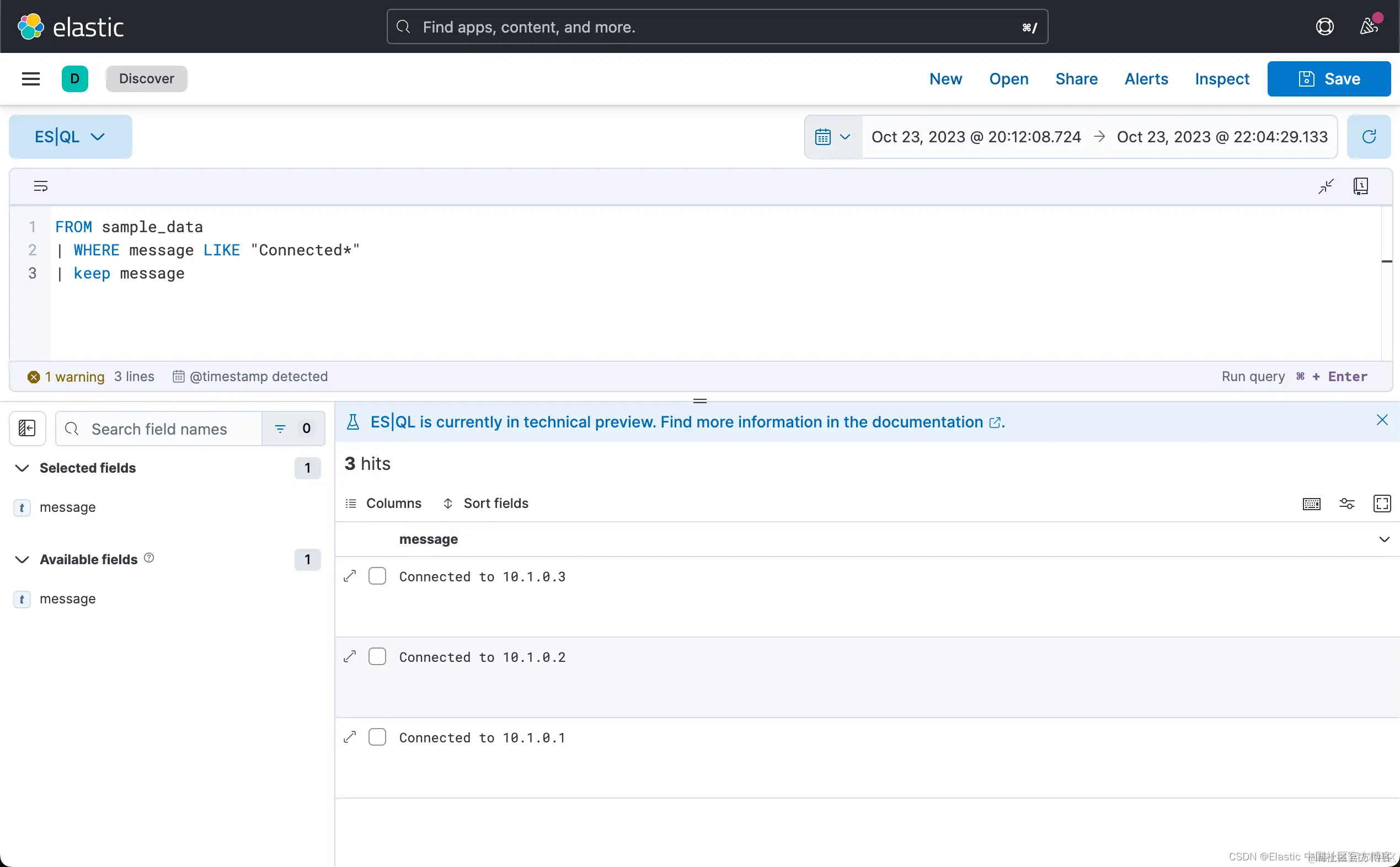Open the help menu lifebuoy icon
This screenshot has width=1400, height=867.
coord(1324,27)
